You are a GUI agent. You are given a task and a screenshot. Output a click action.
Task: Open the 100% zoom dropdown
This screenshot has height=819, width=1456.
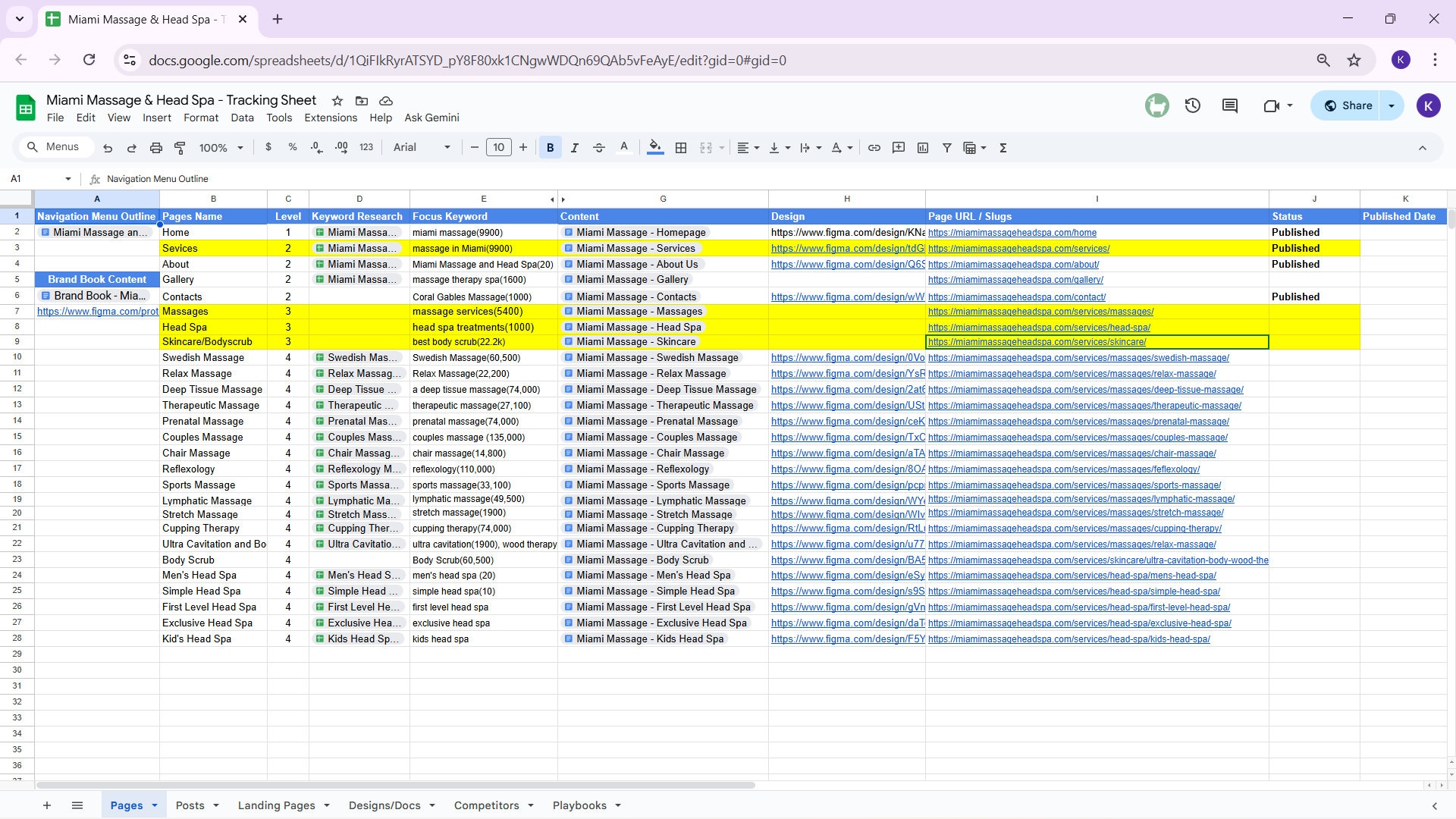(x=221, y=148)
